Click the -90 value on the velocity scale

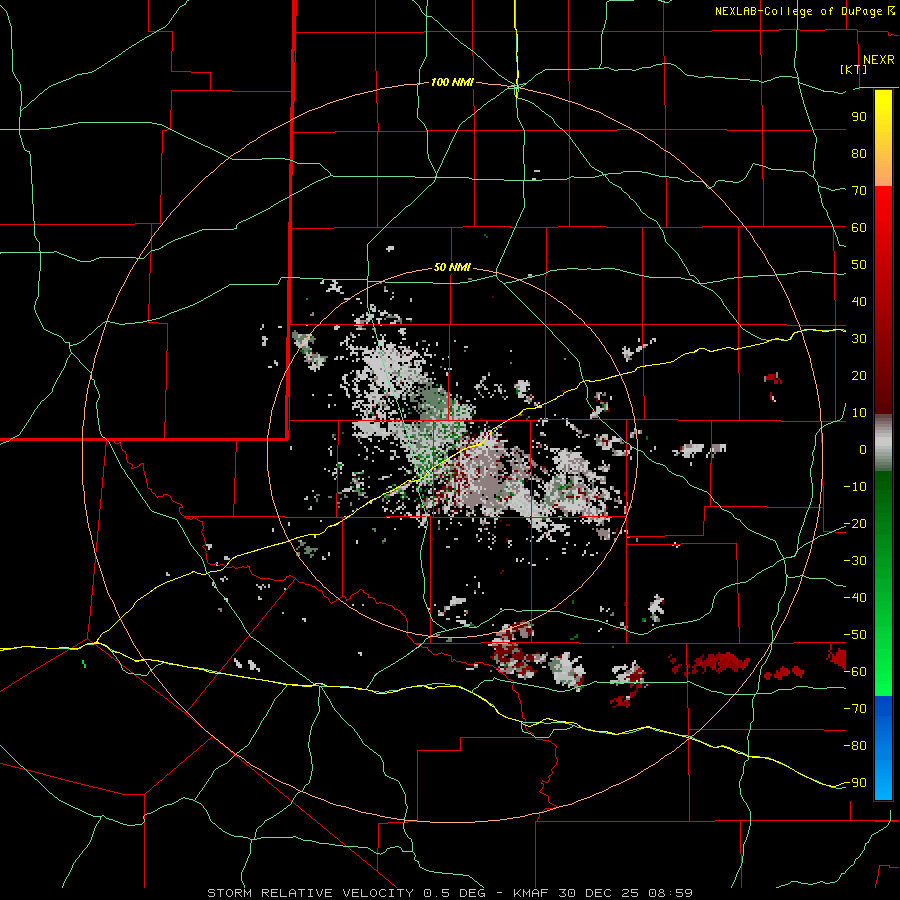[x=855, y=783]
